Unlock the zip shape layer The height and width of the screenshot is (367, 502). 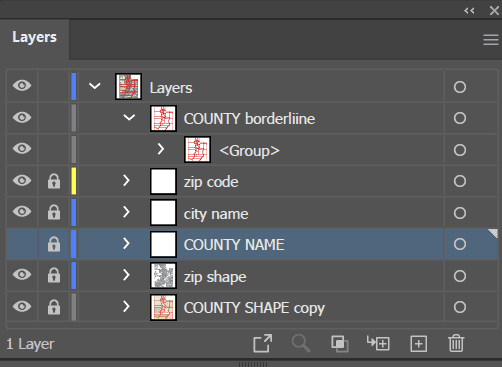tap(54, 275)
